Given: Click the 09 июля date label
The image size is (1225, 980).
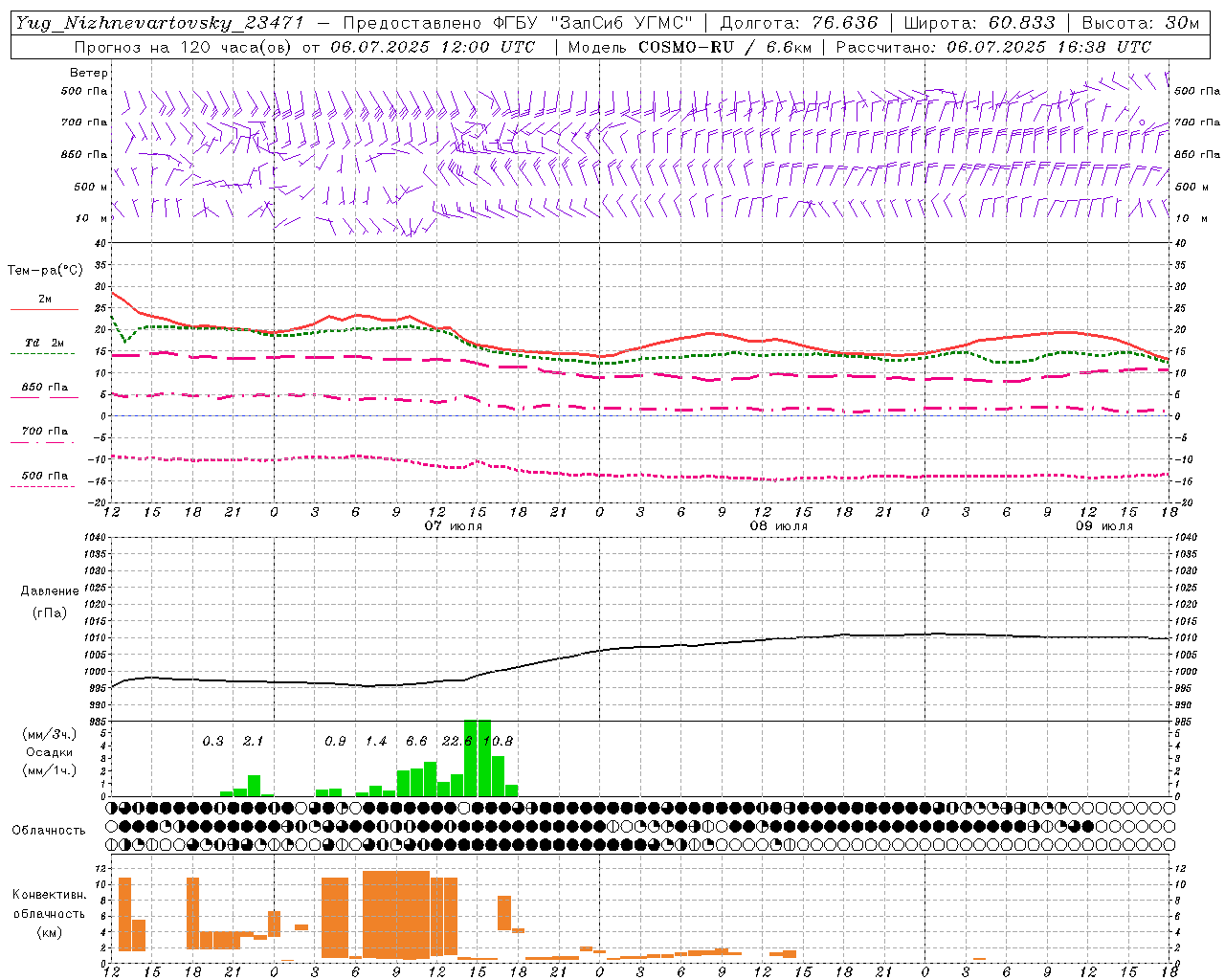Looking at the screenshot, I should click(x=1103, y=526).
